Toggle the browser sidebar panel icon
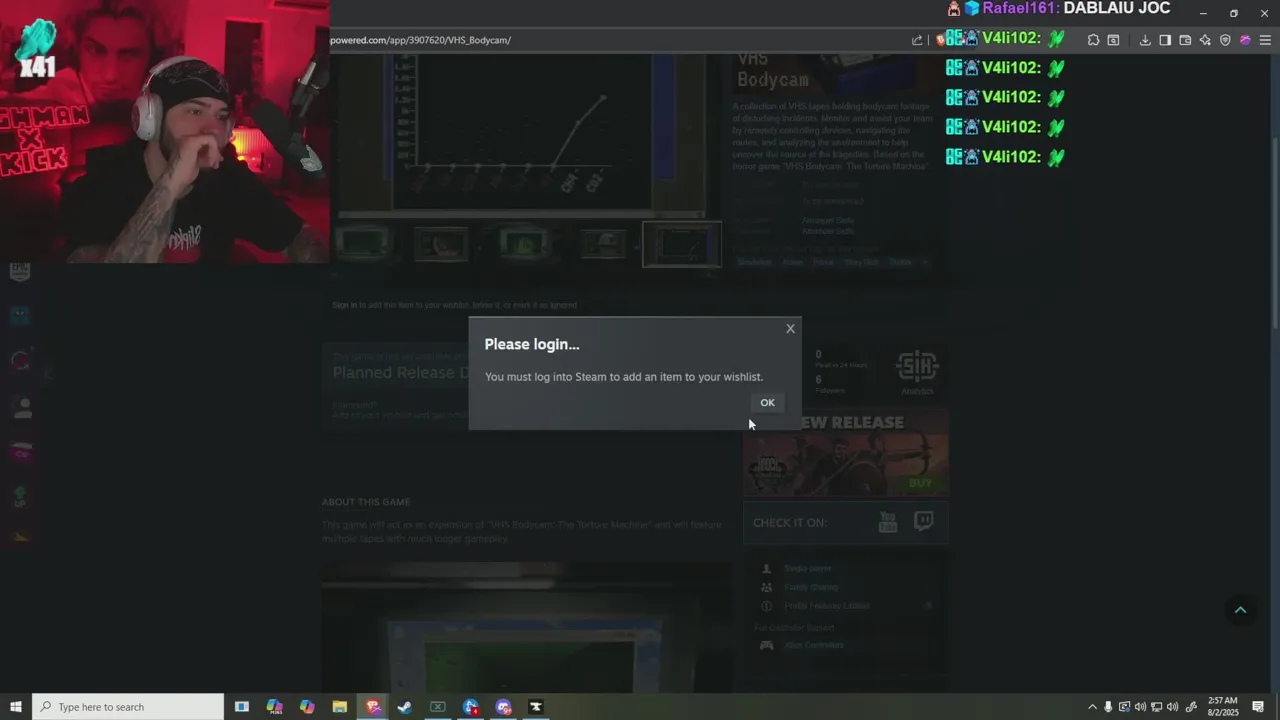 1165,40
